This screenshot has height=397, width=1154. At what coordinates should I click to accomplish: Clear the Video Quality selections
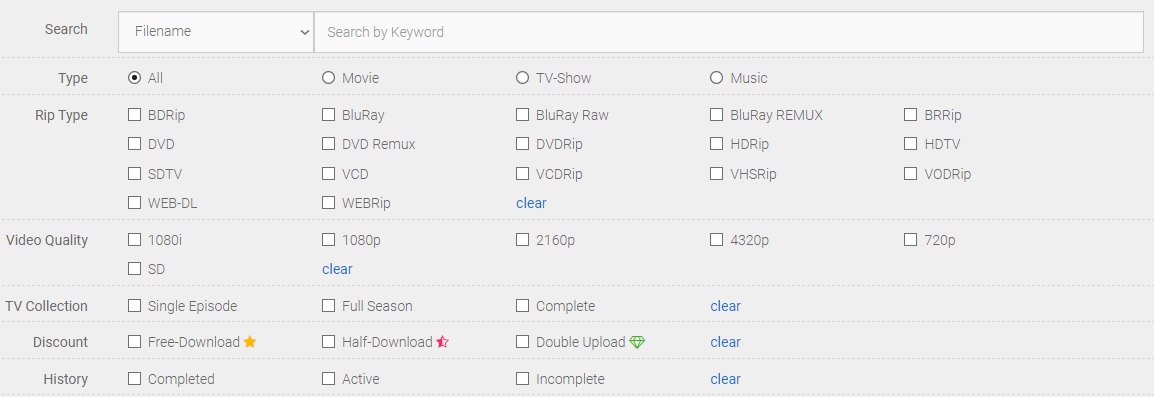coord(337,270)
